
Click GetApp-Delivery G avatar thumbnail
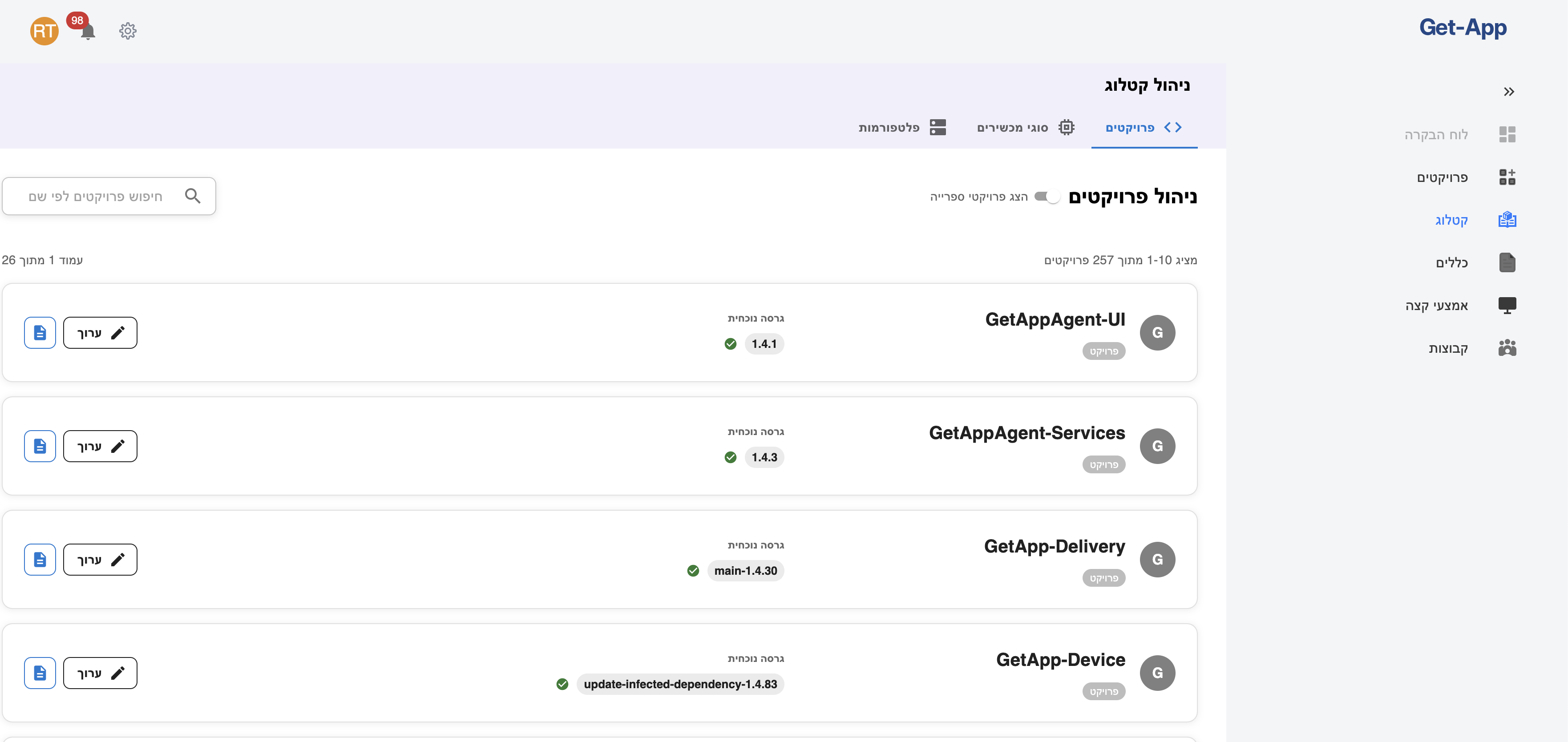[x=1157, y=559]
